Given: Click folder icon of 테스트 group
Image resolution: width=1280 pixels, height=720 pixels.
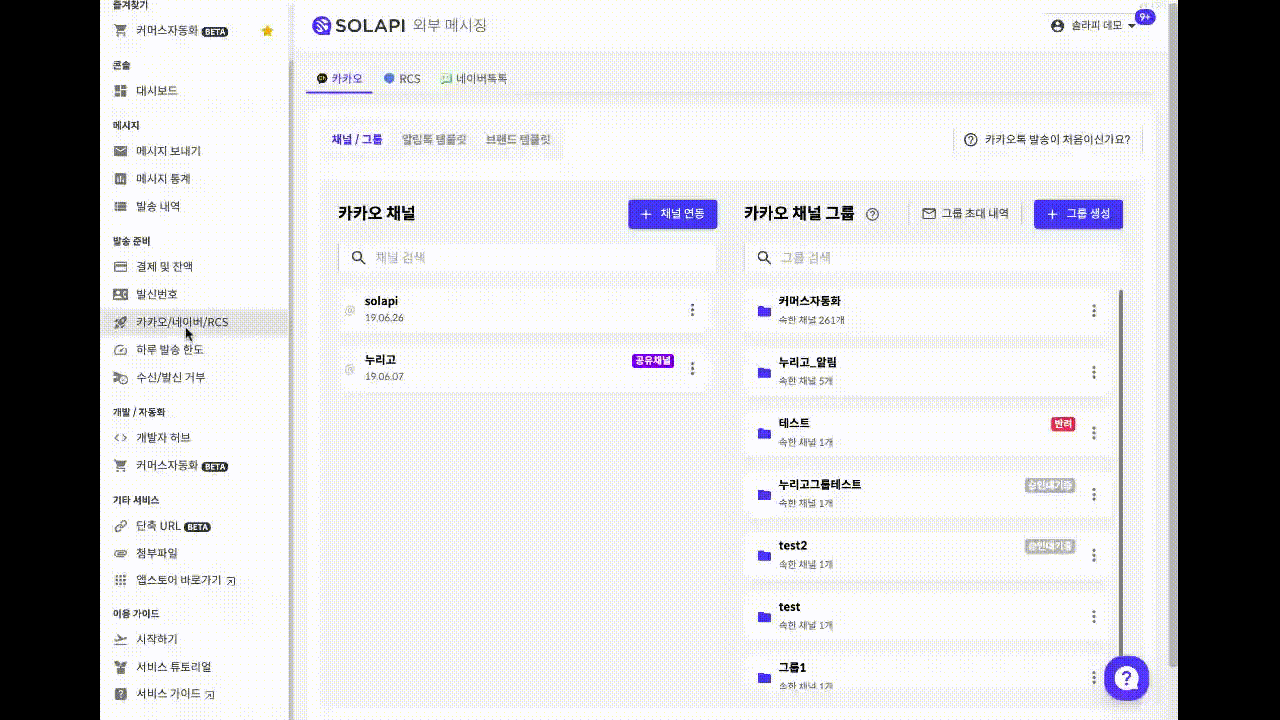Looking at the screenshot, I should coord(764,434).
